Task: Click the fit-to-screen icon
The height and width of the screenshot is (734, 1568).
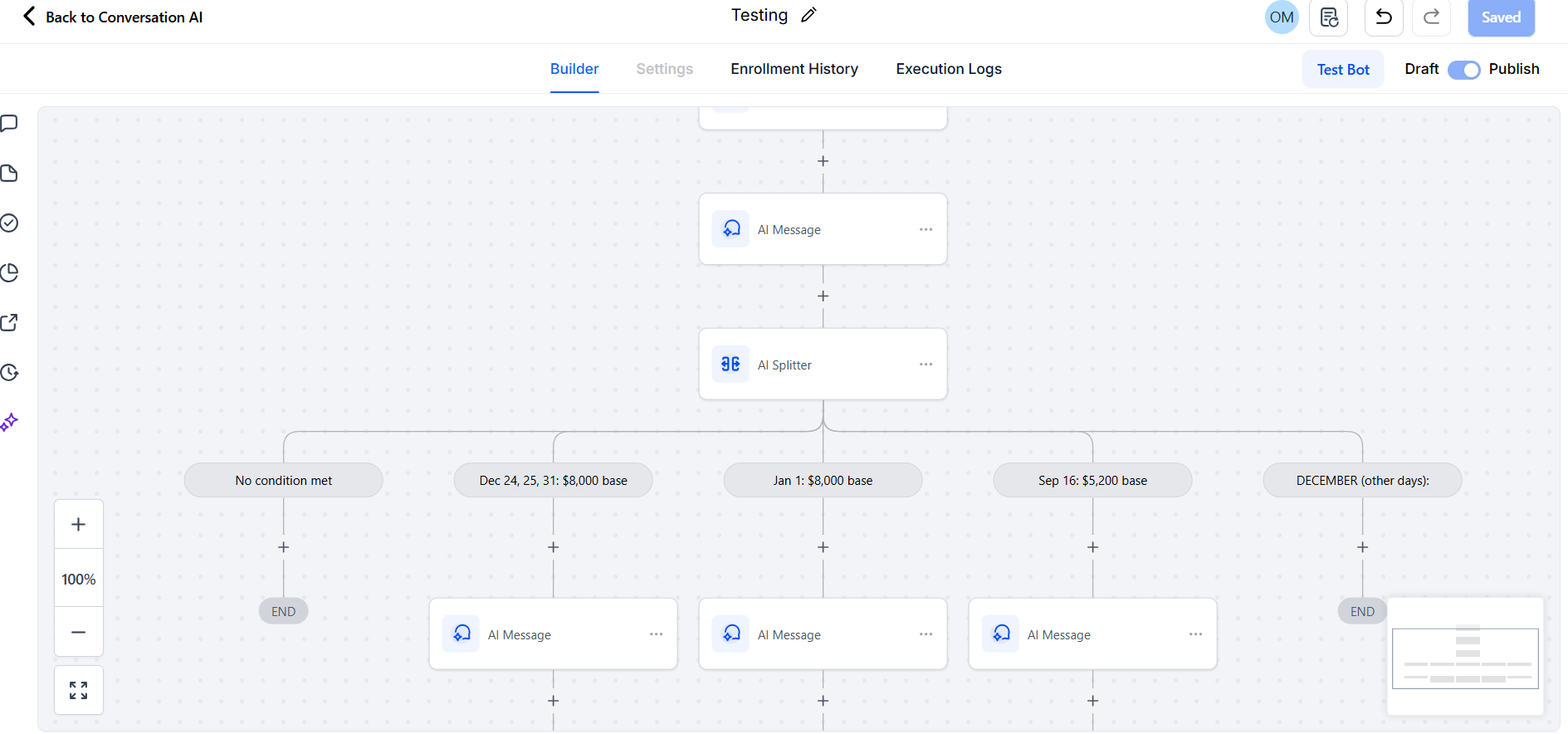Action: [79, 690]
